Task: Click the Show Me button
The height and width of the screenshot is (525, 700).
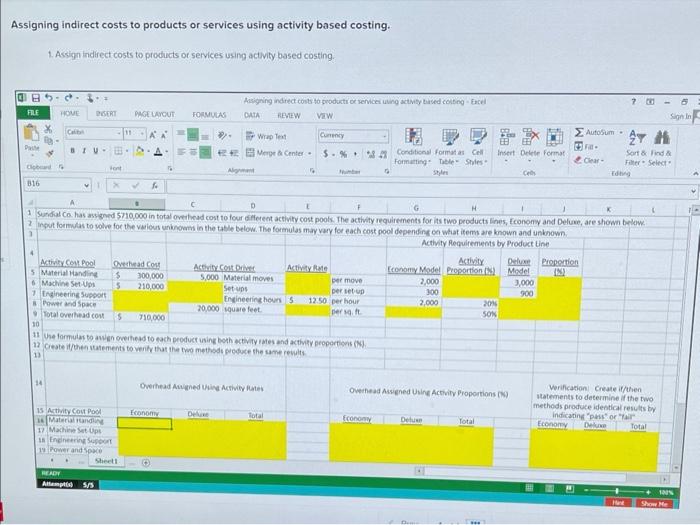Action: coord(654,504)
